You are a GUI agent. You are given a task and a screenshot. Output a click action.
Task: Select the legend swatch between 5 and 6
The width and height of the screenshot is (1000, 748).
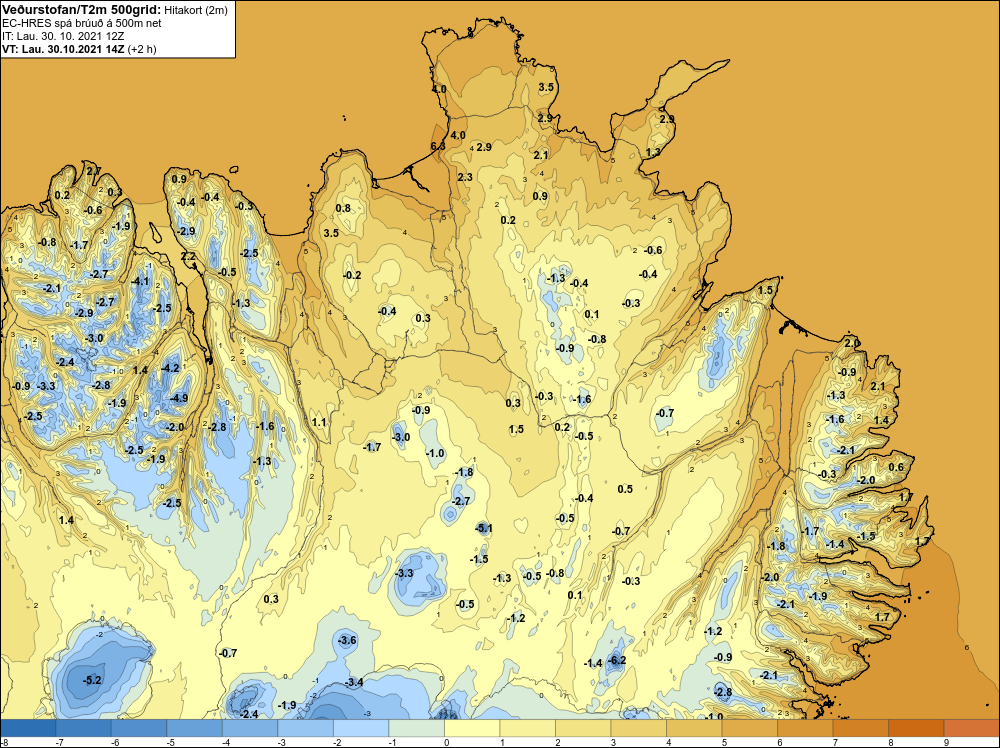(x=749, y=728)
